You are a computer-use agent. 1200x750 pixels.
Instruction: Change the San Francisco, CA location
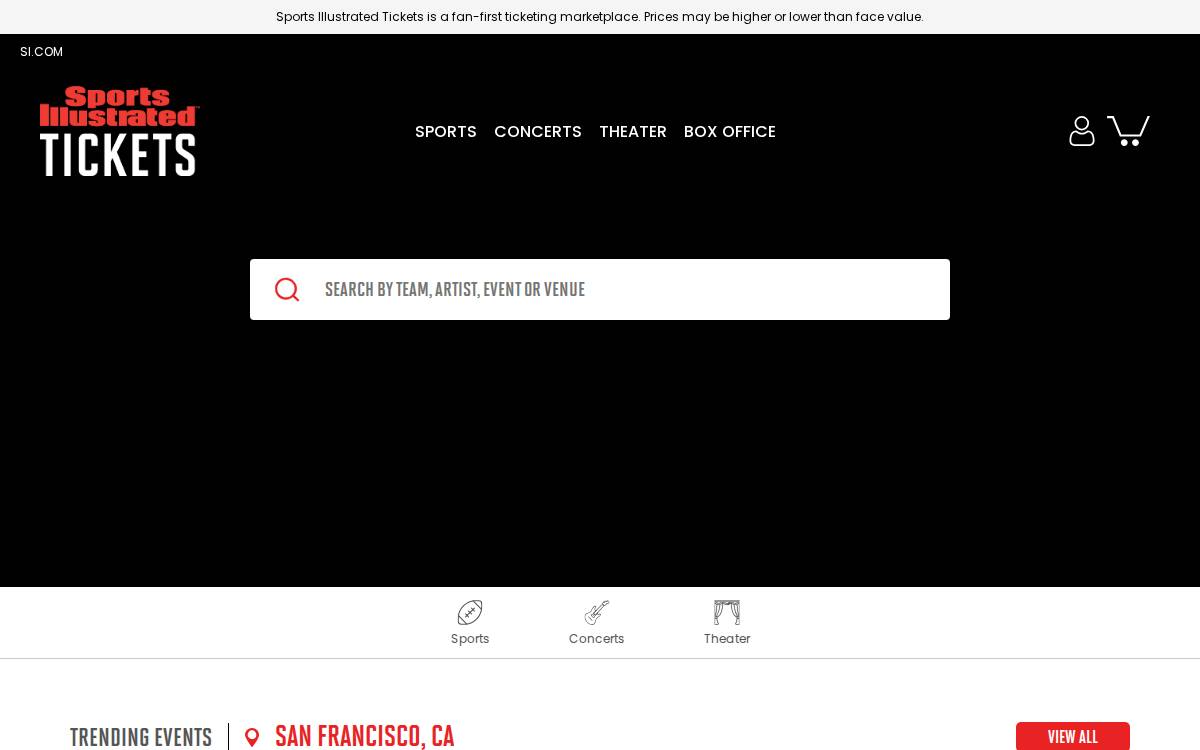coord(365,737)
